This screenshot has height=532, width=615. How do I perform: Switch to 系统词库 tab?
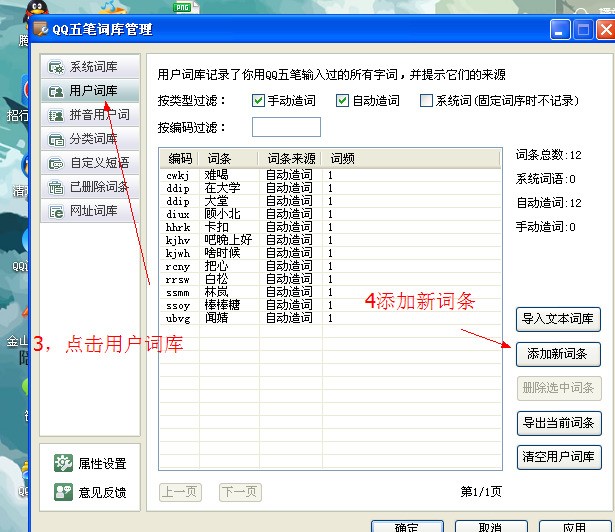(90, 67)
